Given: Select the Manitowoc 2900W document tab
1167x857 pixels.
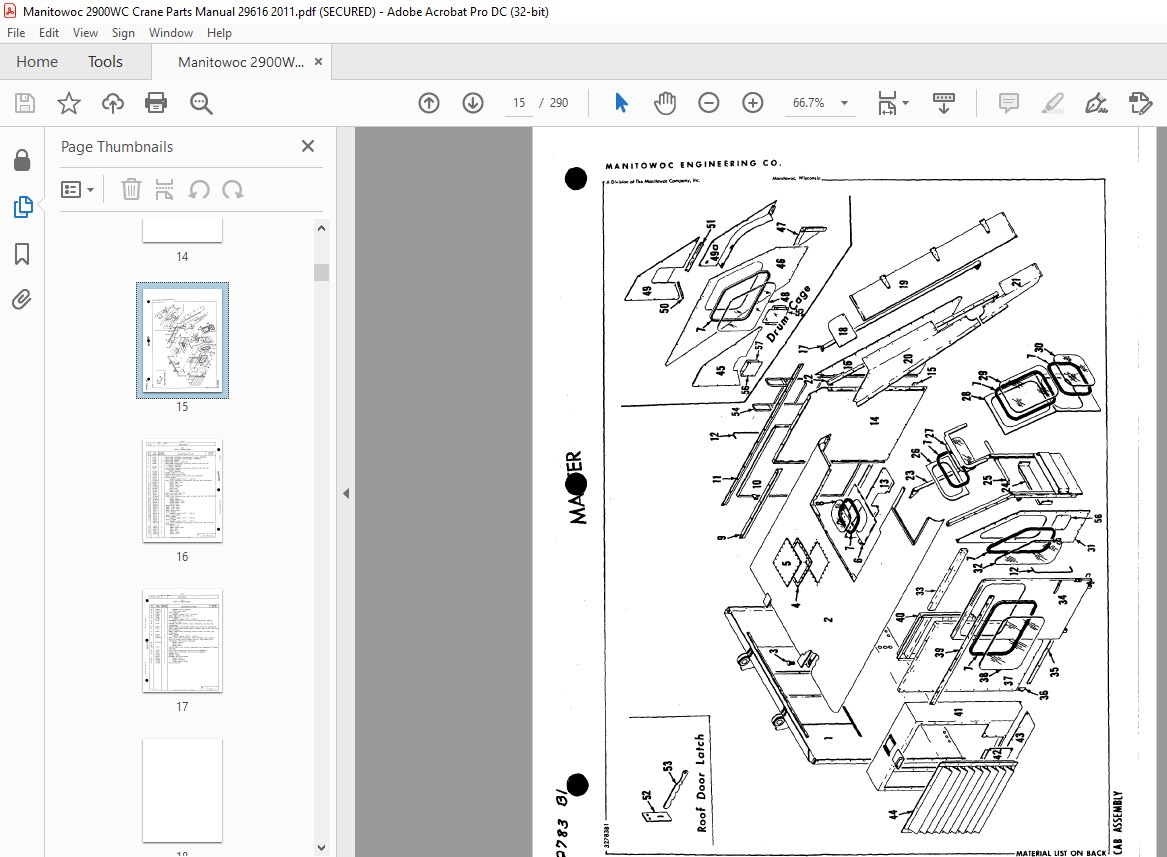Looking at the screenshot, I should point(240,62).
